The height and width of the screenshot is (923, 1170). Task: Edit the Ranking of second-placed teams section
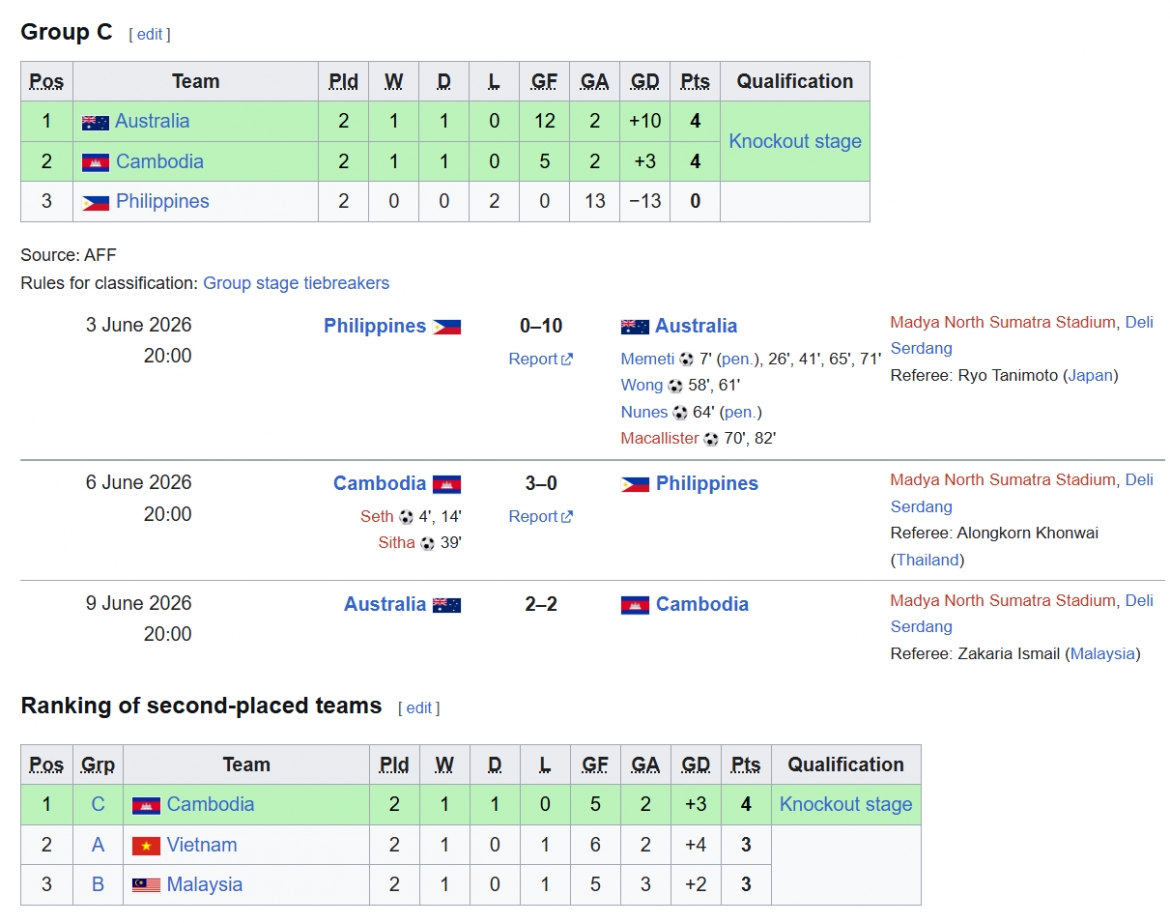[x=419, y=707]
